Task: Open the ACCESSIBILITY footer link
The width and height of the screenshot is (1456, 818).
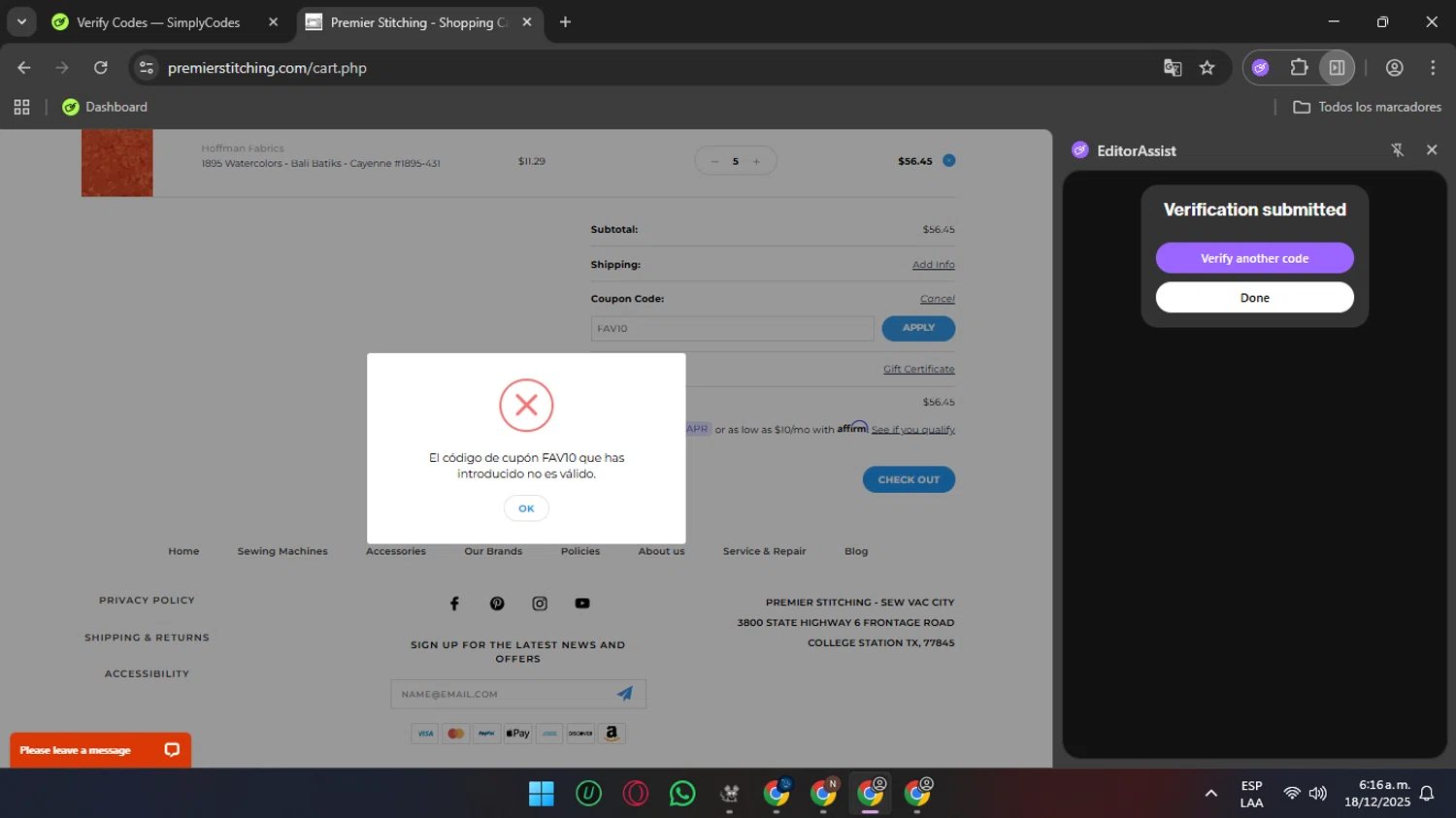Action: (147, 673)
